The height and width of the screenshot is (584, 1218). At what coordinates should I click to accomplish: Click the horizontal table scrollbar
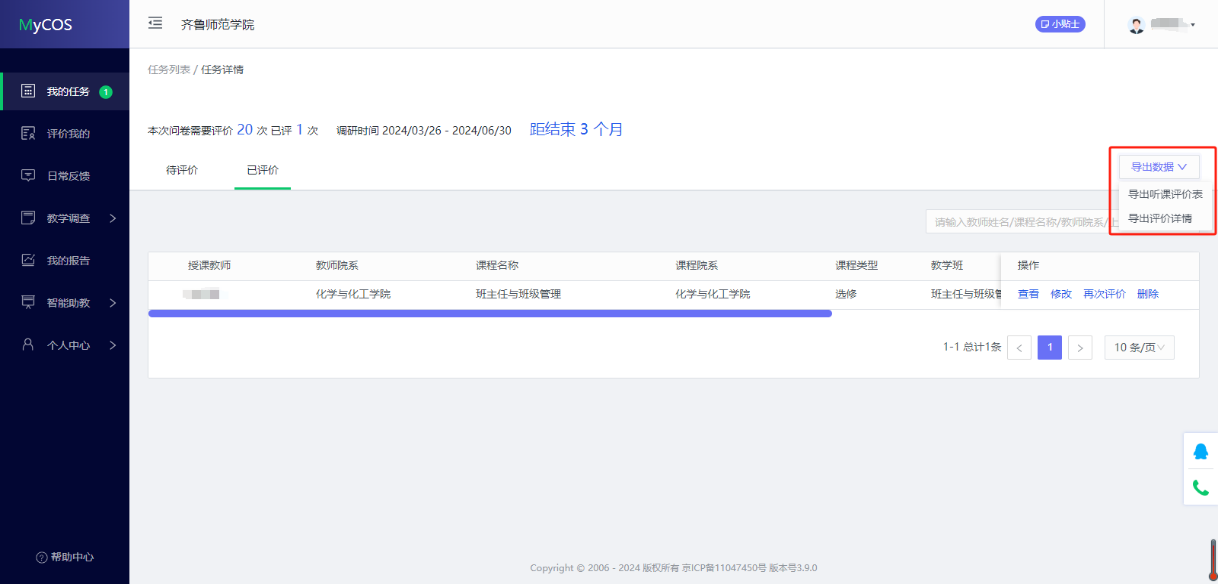(490, 314)
